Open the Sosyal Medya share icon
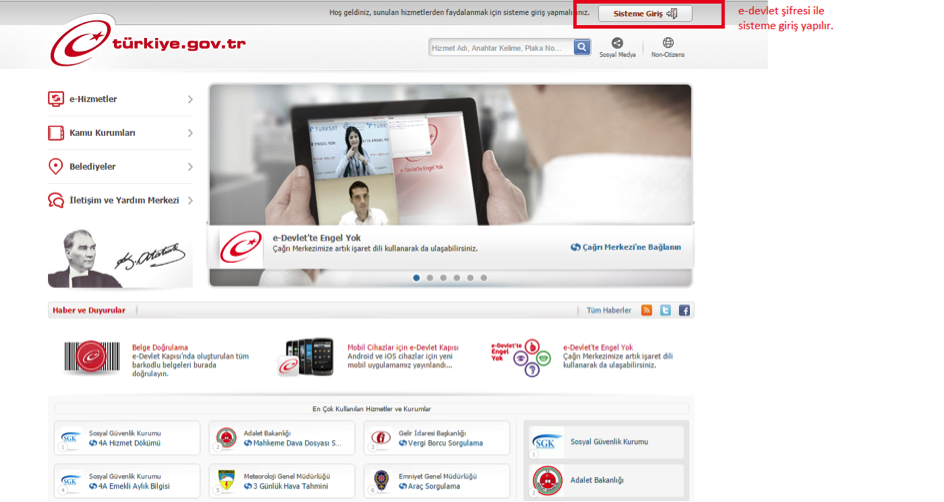Image resolution: width=944 pixels, height=502 pixels. (x=617, y=43)
